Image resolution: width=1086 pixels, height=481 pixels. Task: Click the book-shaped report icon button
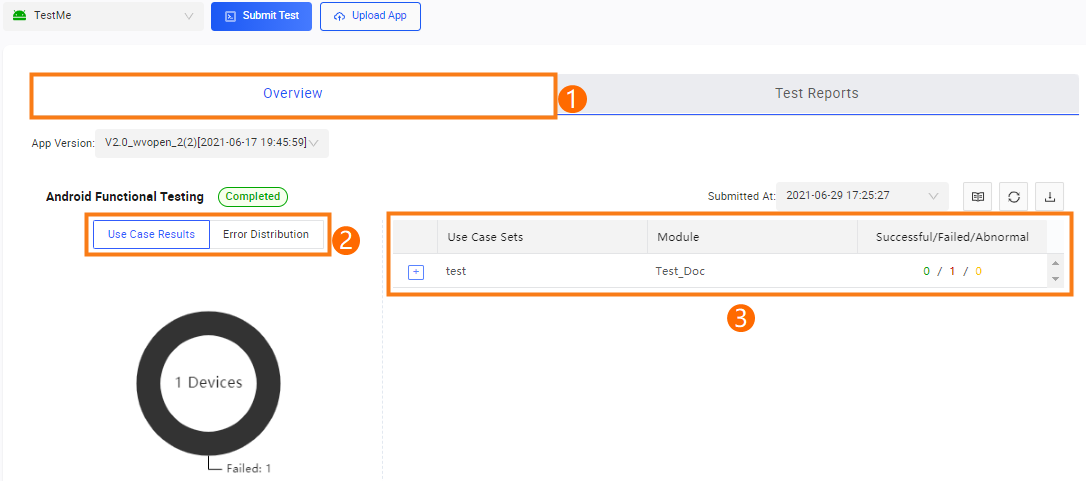point(978,196)
